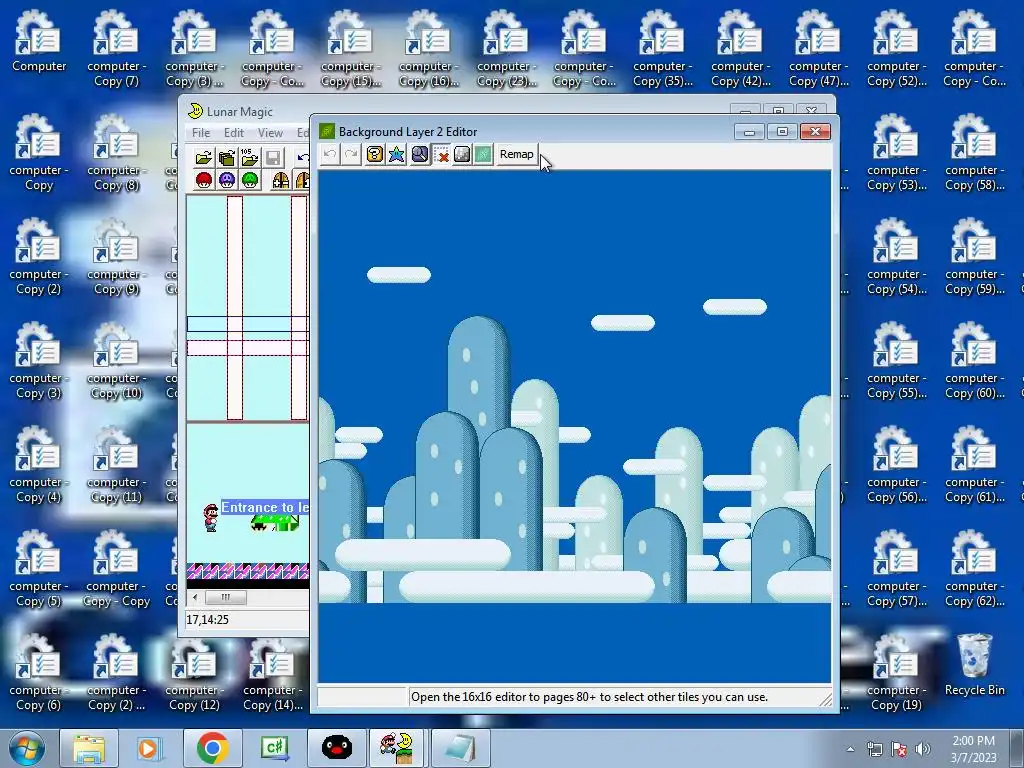This screenshot has height=768, width=1024.
Task: Click the save floppy disk icon
Action: coord(273,157)
